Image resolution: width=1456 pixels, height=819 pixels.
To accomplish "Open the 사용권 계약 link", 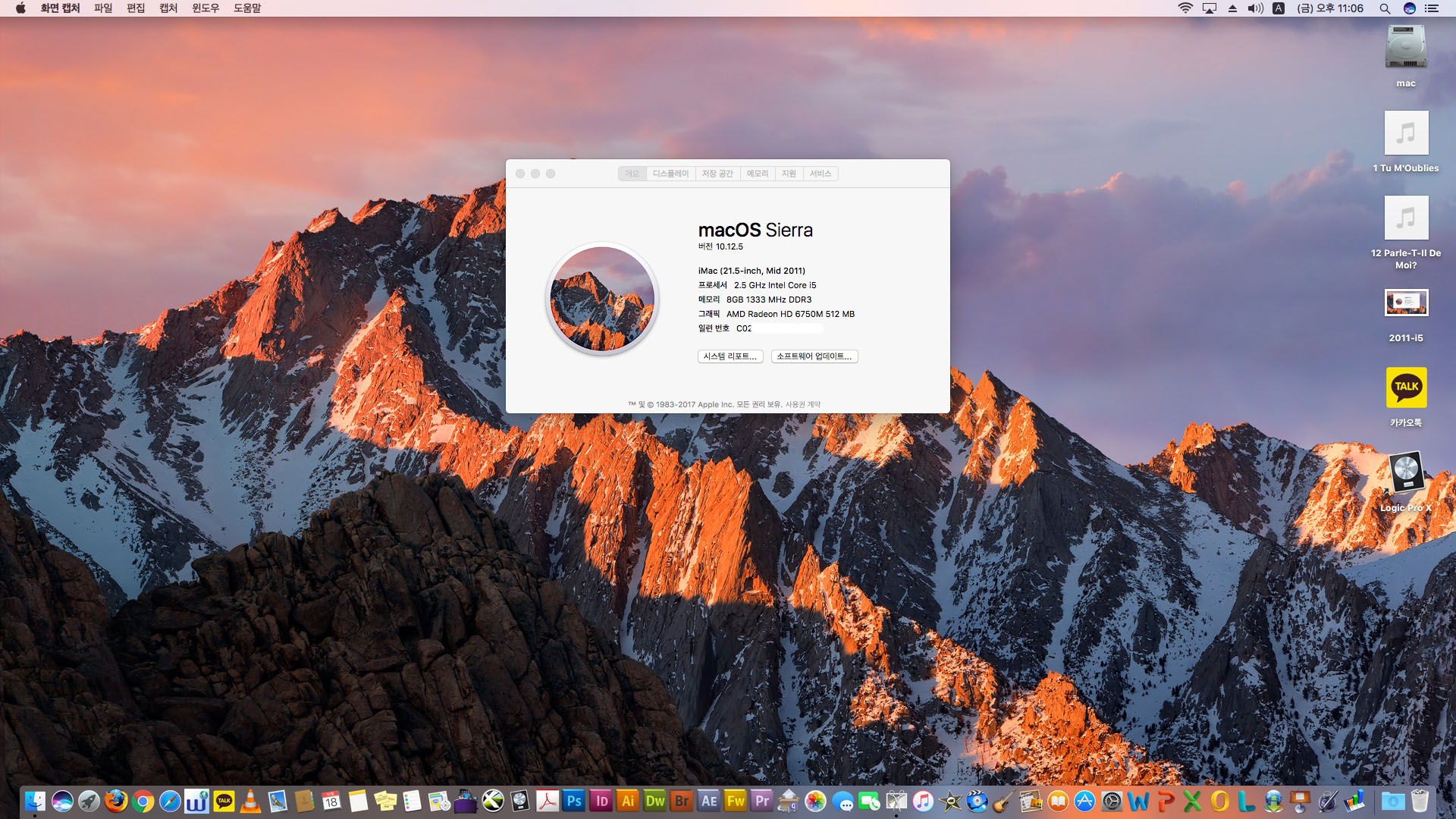I will (802, 404).
